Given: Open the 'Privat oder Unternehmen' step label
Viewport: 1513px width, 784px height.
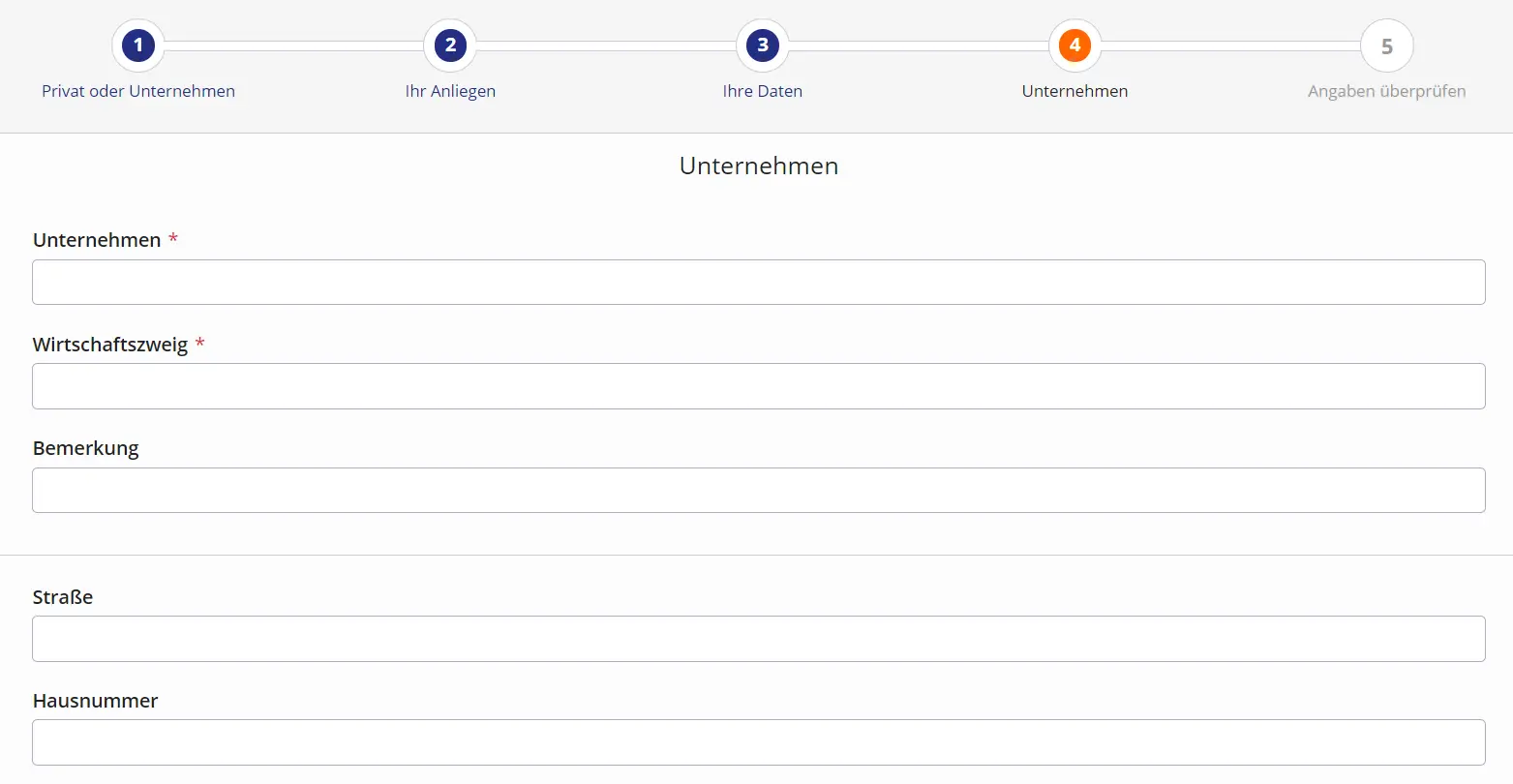Looking at the screenshot, I should point(137,90).
